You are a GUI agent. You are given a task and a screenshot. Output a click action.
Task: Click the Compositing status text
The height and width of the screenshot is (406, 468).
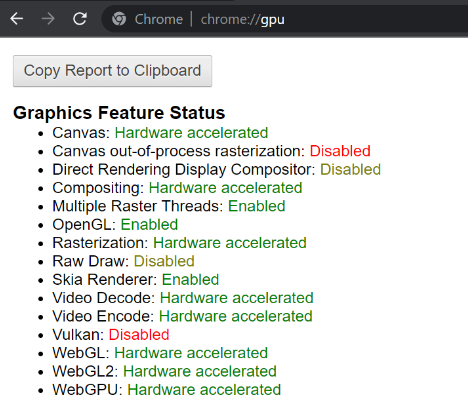(225, 188)
